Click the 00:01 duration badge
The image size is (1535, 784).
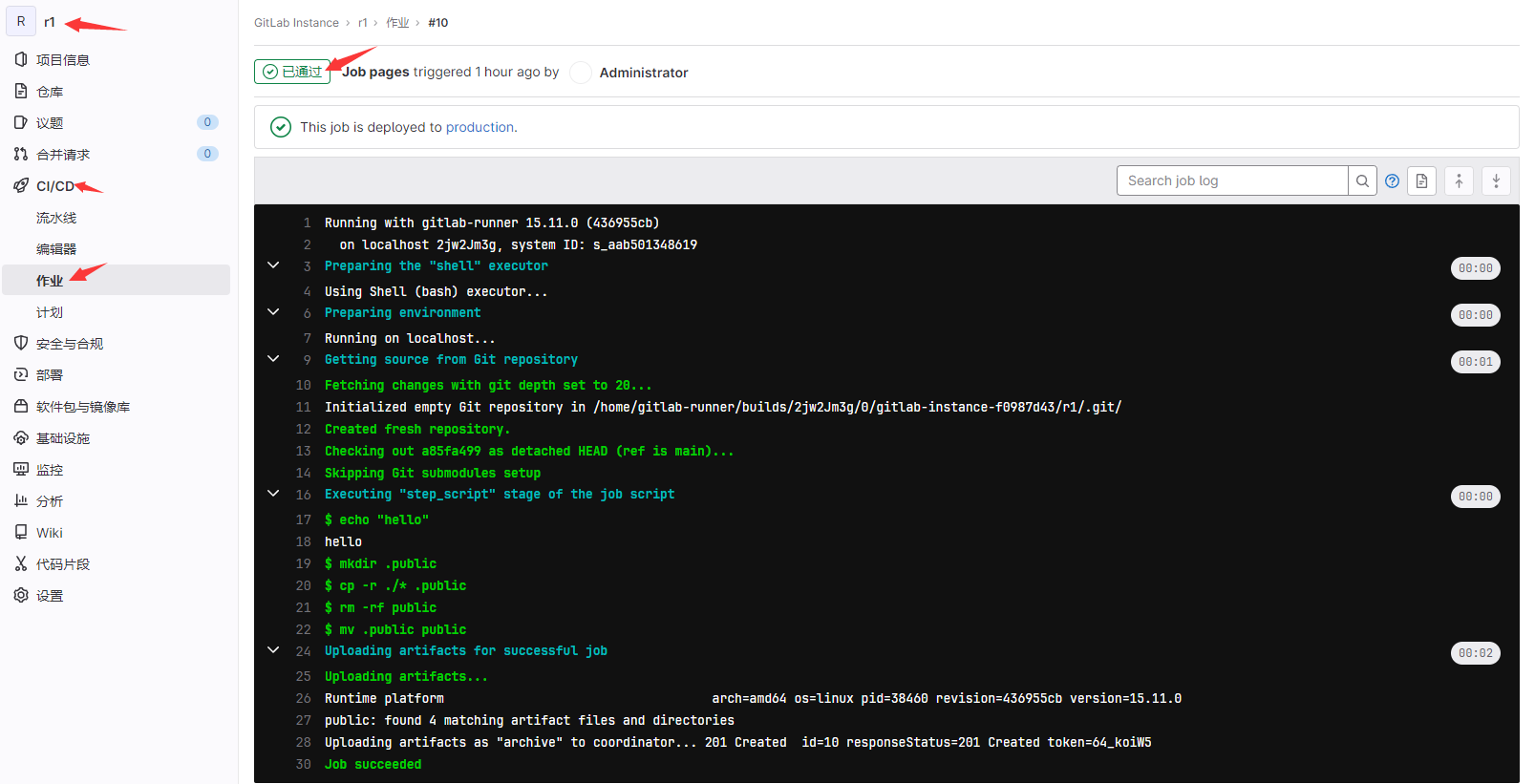tap(1476, 362)
